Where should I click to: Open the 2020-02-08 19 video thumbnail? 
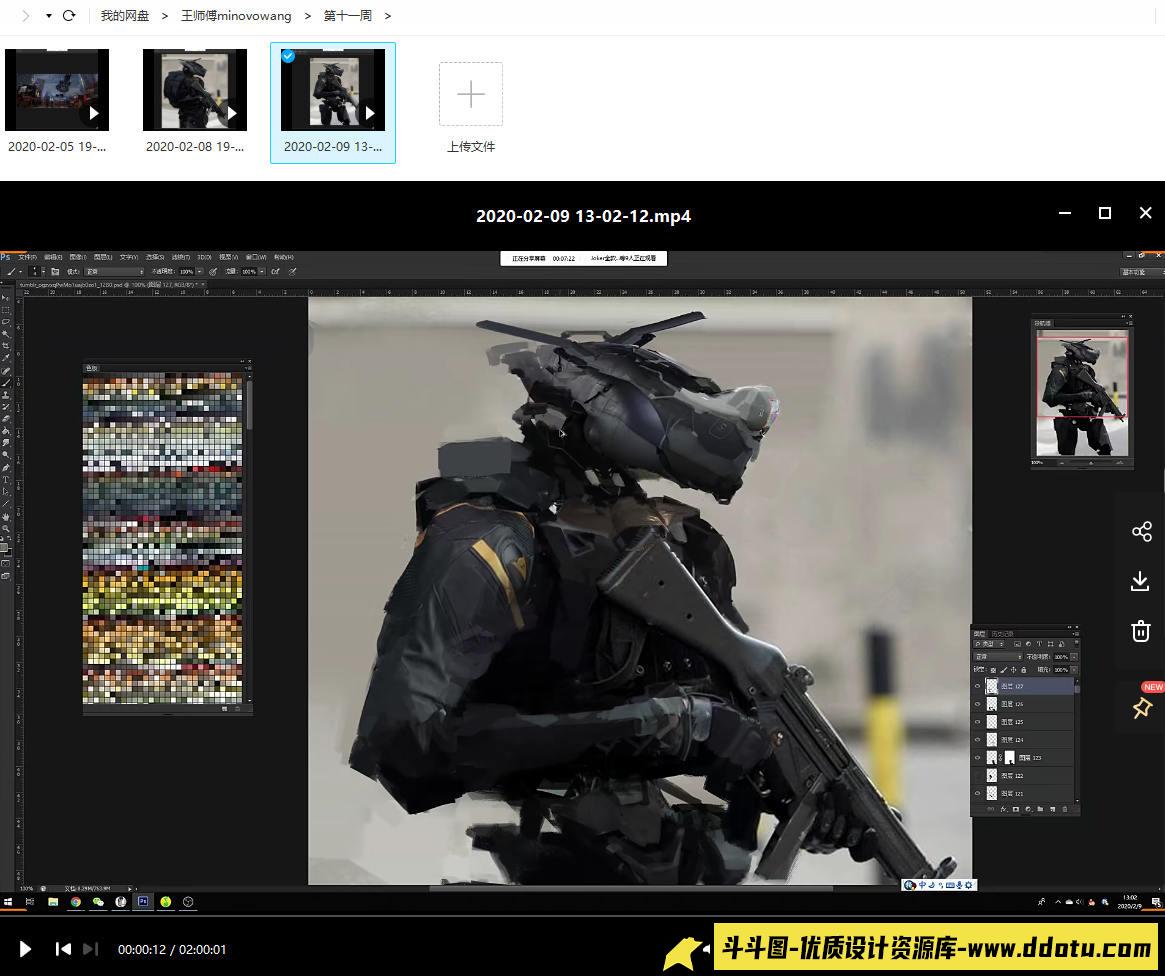pyautogui.click(x=195, y=90)
